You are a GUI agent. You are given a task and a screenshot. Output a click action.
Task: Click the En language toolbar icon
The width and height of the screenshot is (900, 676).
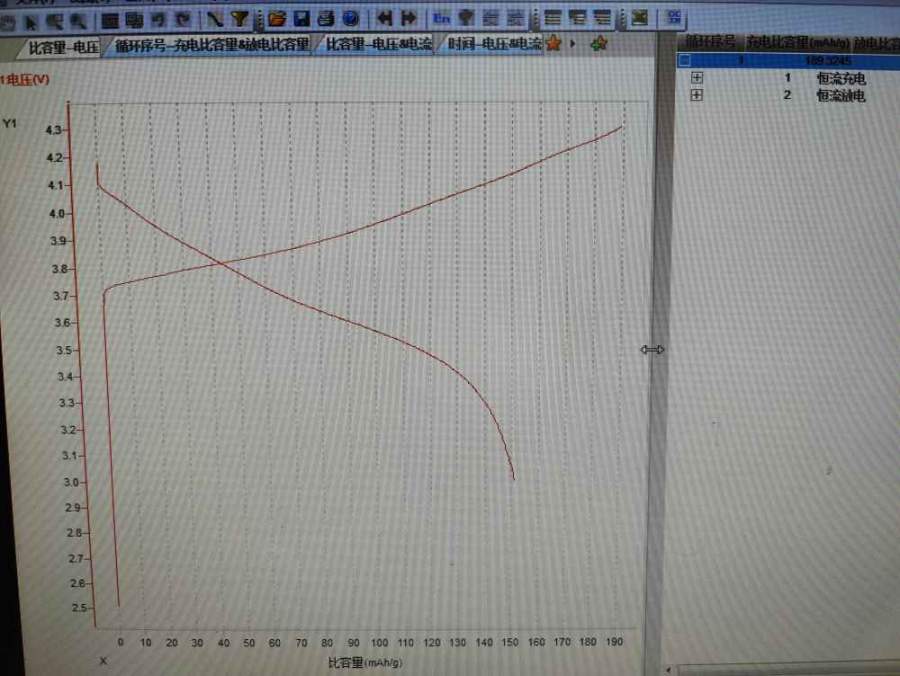coord(441,18)
